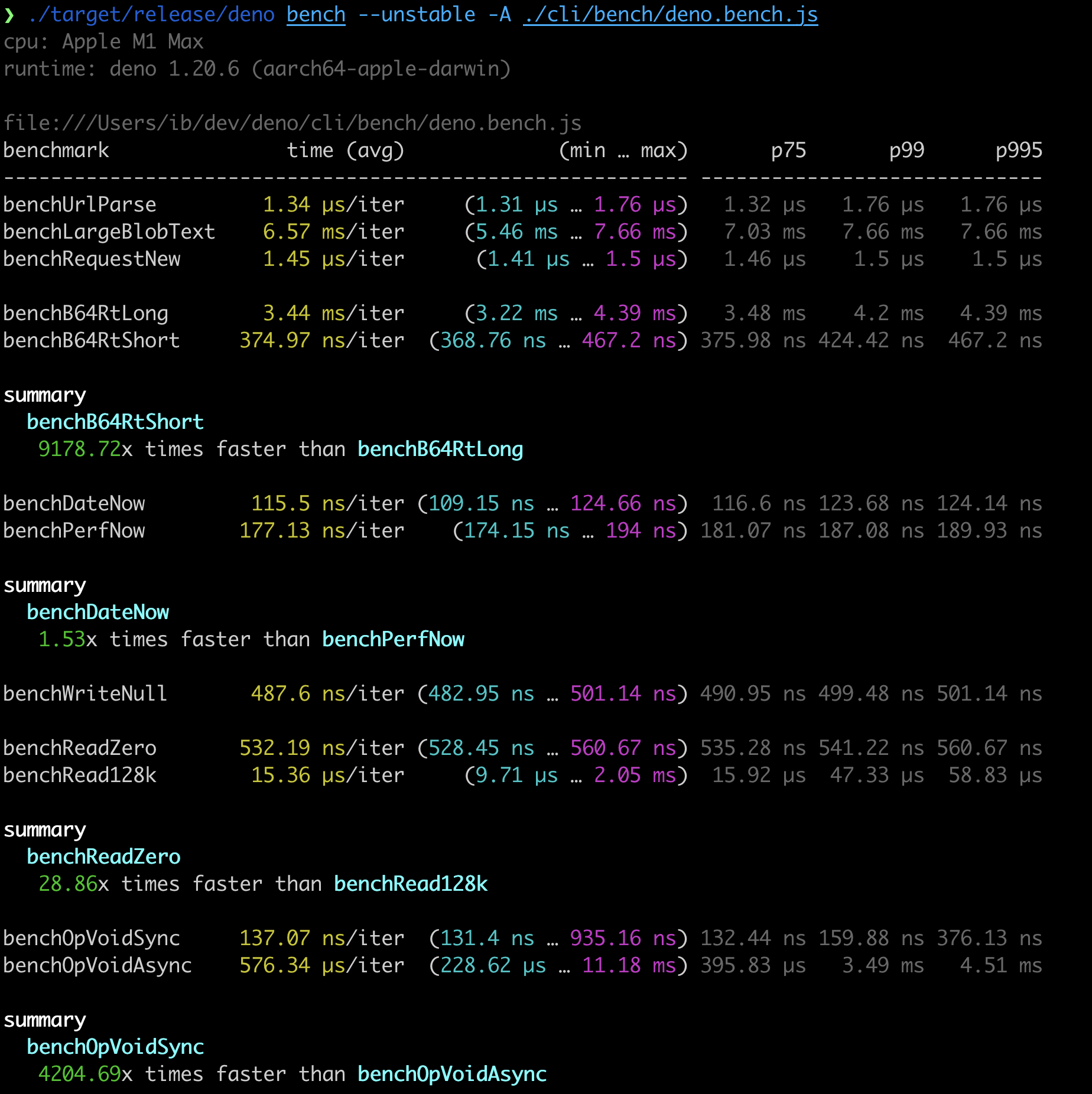
Task: Select the cpu: Apple M1 Max line
Action: point(103,41)
